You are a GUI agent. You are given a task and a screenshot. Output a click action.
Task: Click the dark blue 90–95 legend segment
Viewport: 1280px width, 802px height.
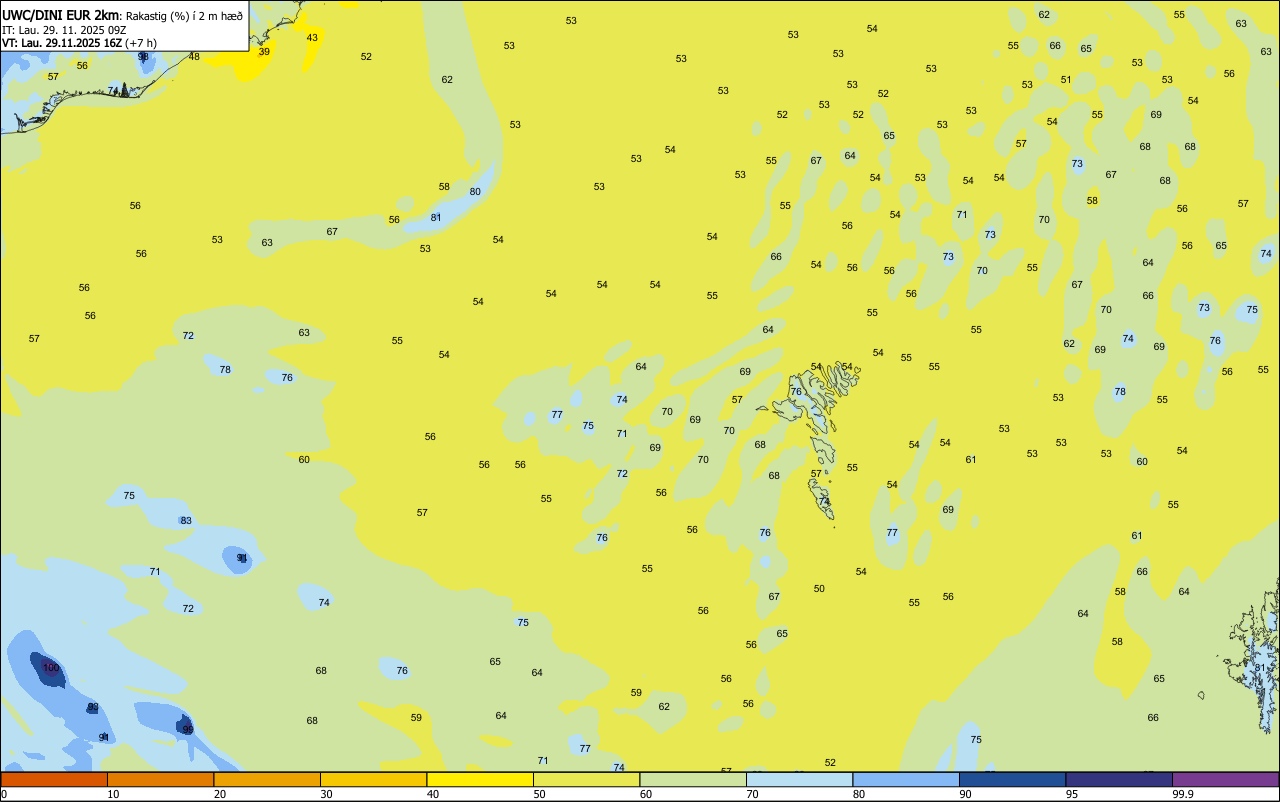pyautogui.click(x=1012, y=779)
